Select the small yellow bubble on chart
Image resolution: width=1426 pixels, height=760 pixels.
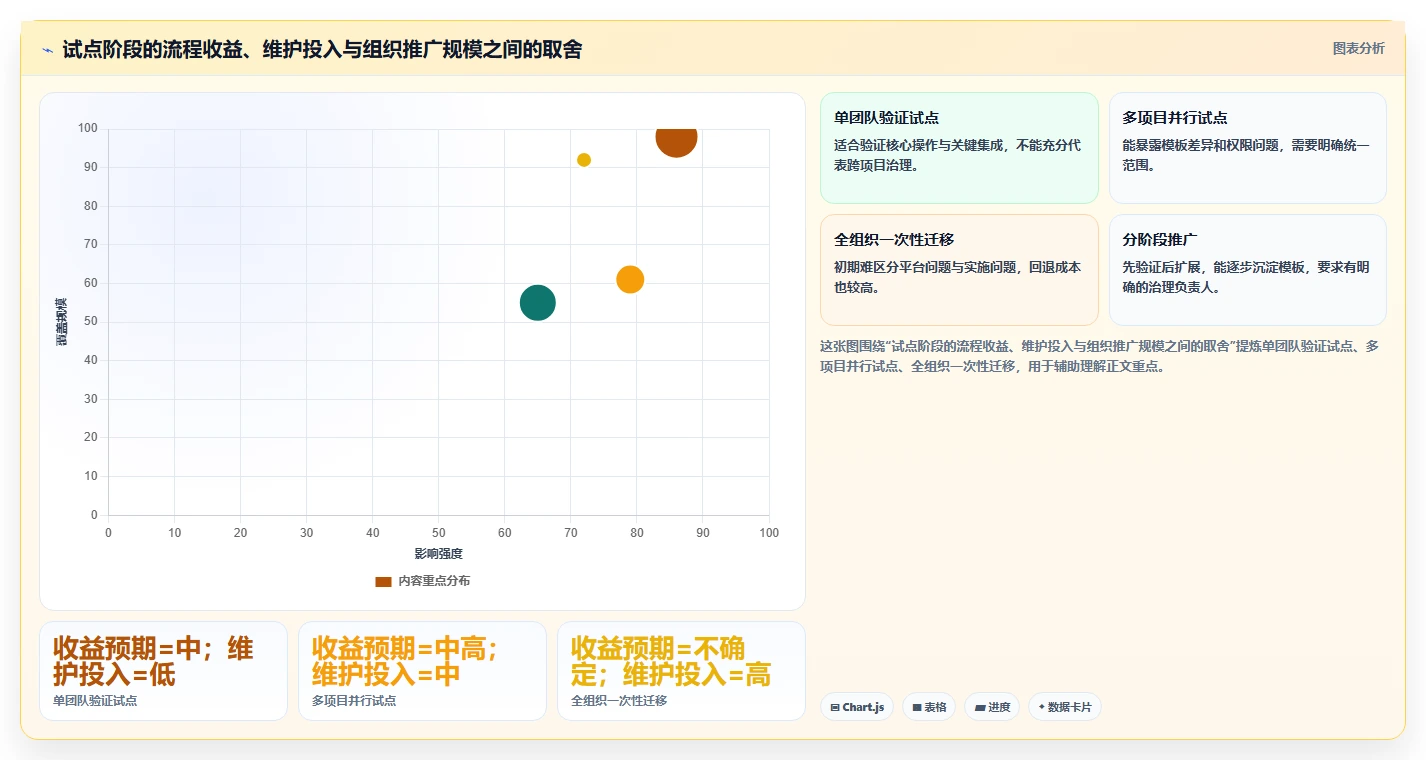(584, 160)
